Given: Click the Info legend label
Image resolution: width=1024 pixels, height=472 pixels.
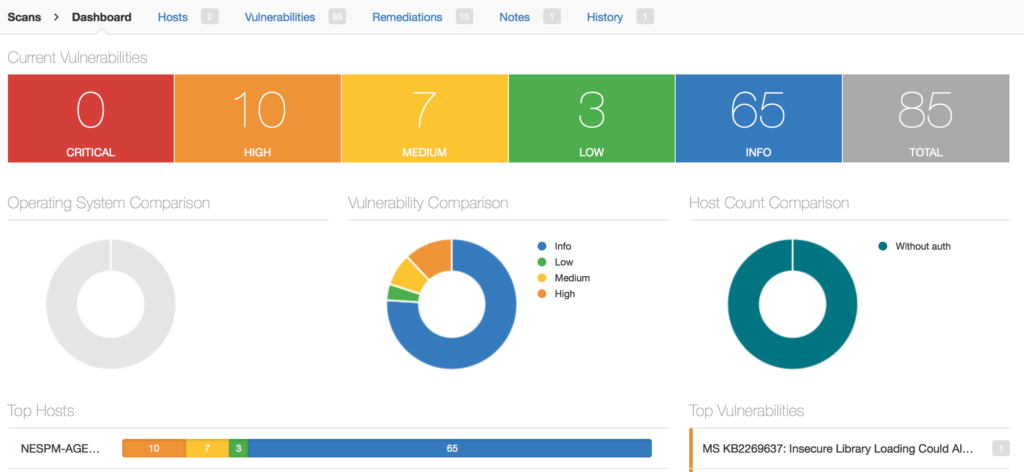Looking at the screenshot, I should 563,247.
